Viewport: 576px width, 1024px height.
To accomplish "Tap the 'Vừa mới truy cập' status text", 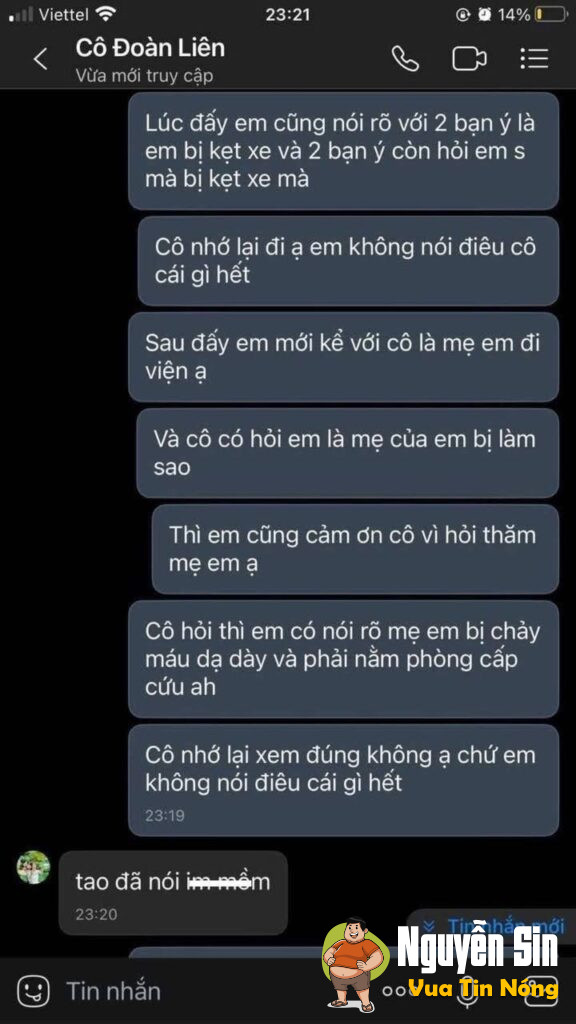I will pos(144,76).
